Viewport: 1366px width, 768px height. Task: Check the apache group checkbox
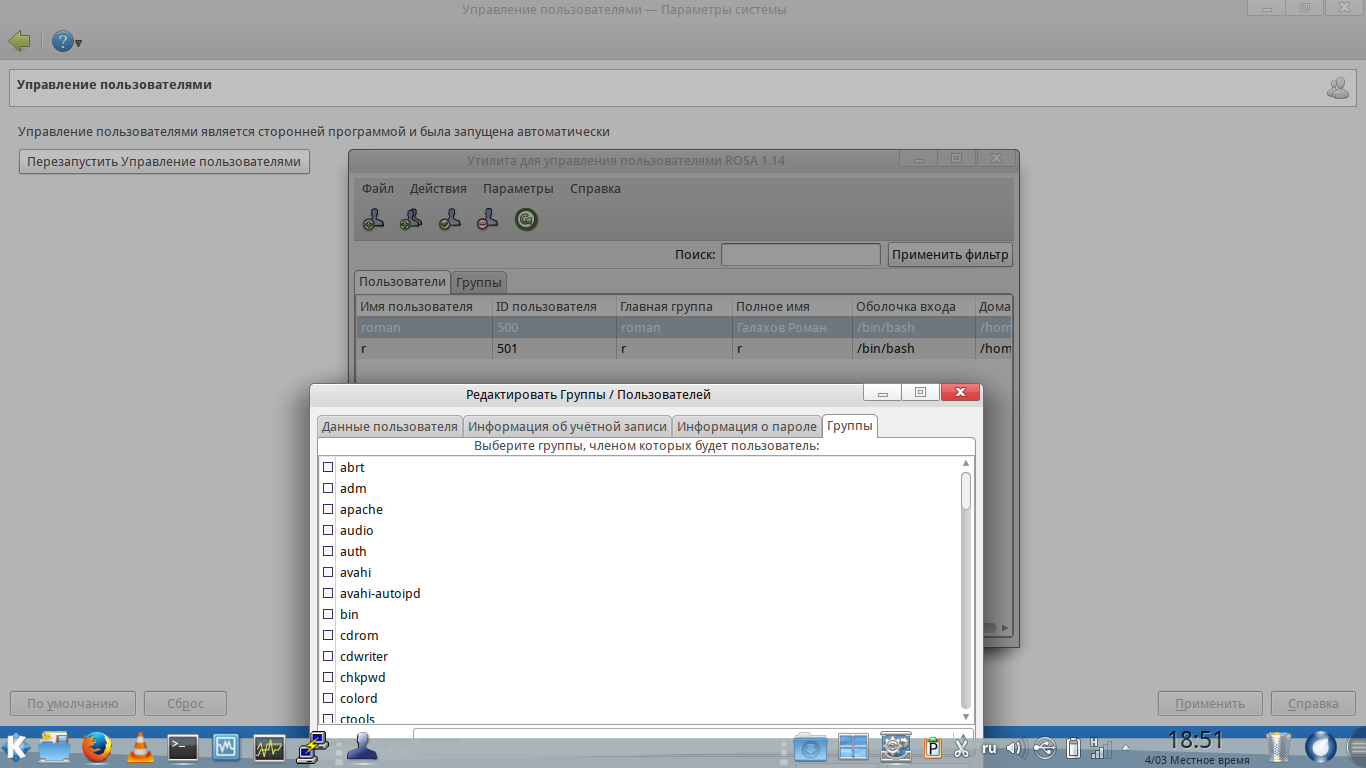pyautogui.click(x=327, y=509)
